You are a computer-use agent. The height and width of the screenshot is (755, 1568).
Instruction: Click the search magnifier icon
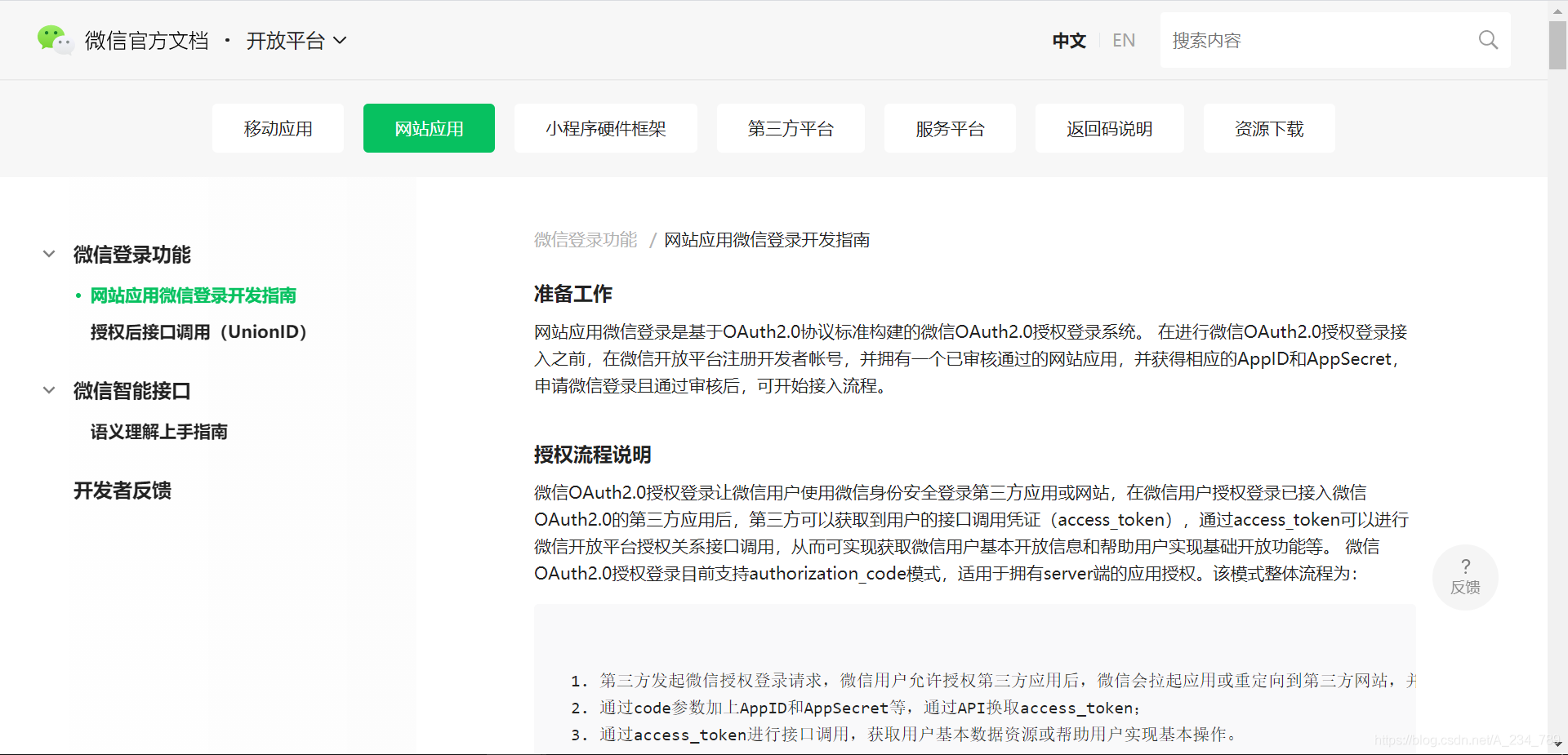(x=1488, y=40)
